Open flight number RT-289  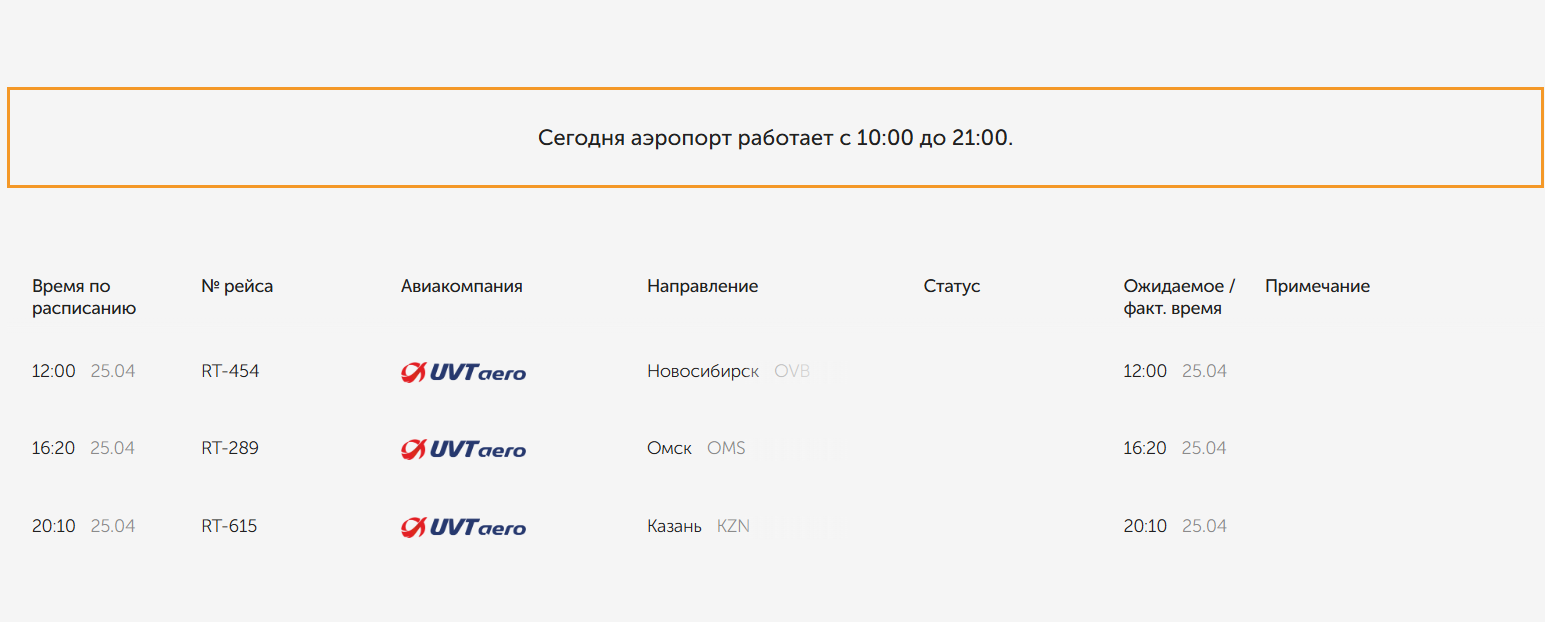tap(230, 448)
